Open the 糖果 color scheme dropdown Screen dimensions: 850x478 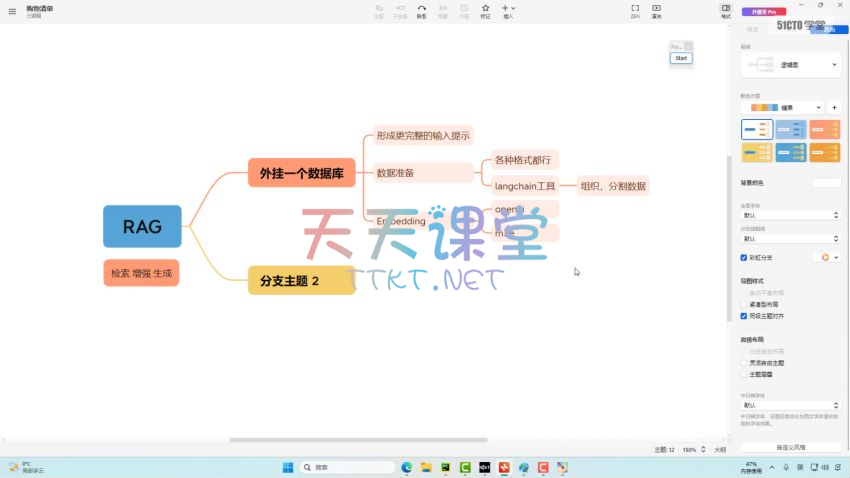783,107
